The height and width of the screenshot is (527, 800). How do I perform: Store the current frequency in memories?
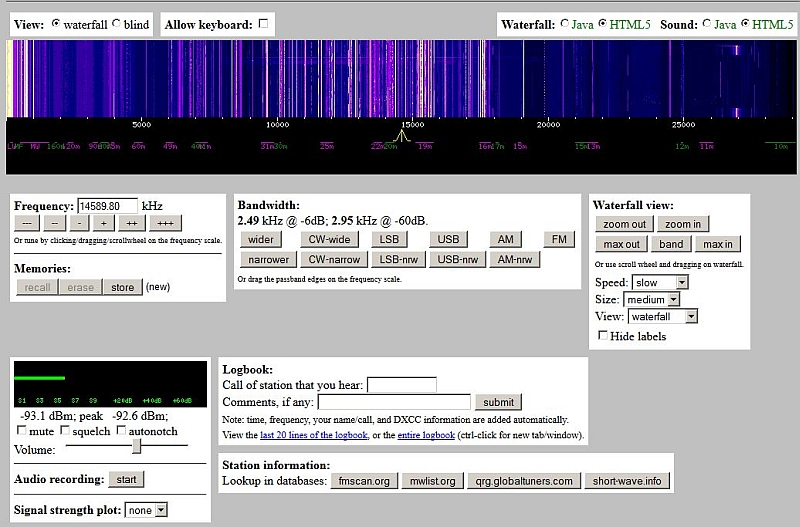(122, 287)
